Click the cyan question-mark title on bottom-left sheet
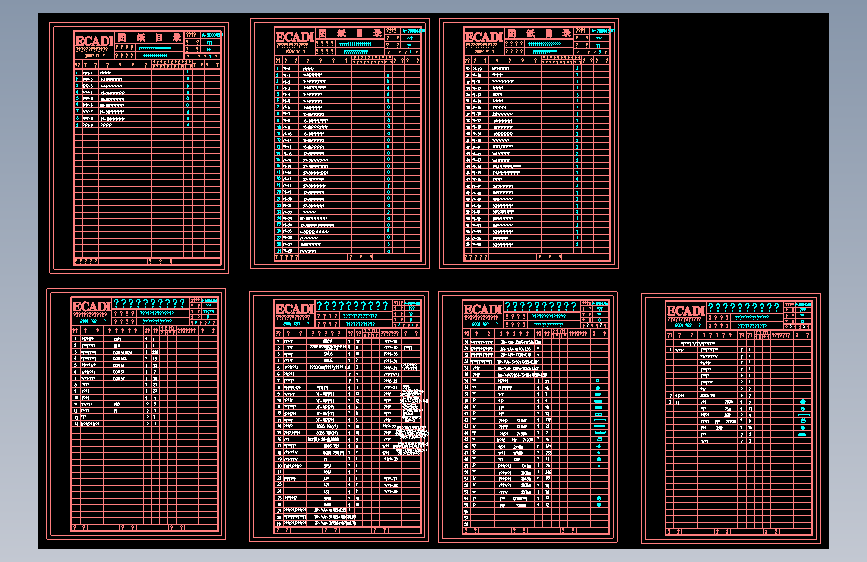The image size is (867, 562). tap(149, 303)
